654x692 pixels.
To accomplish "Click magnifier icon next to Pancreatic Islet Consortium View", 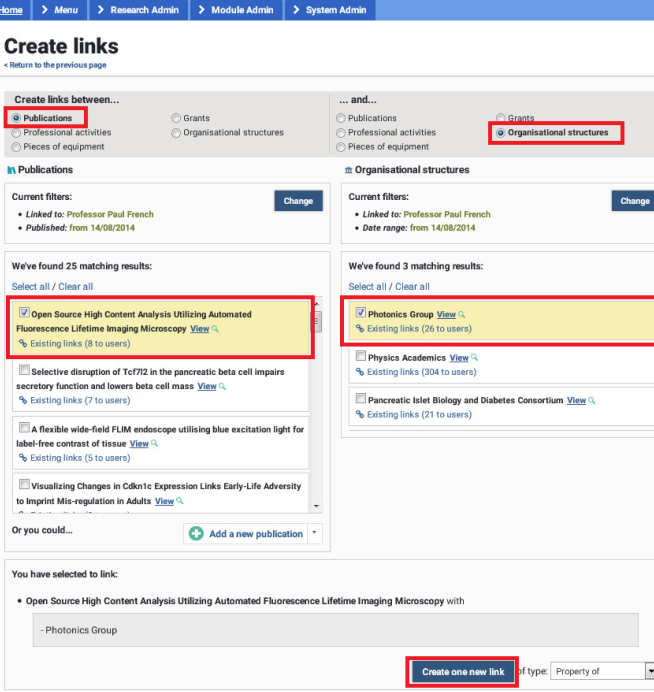I will pyautogui.click(x=593, y=401).
